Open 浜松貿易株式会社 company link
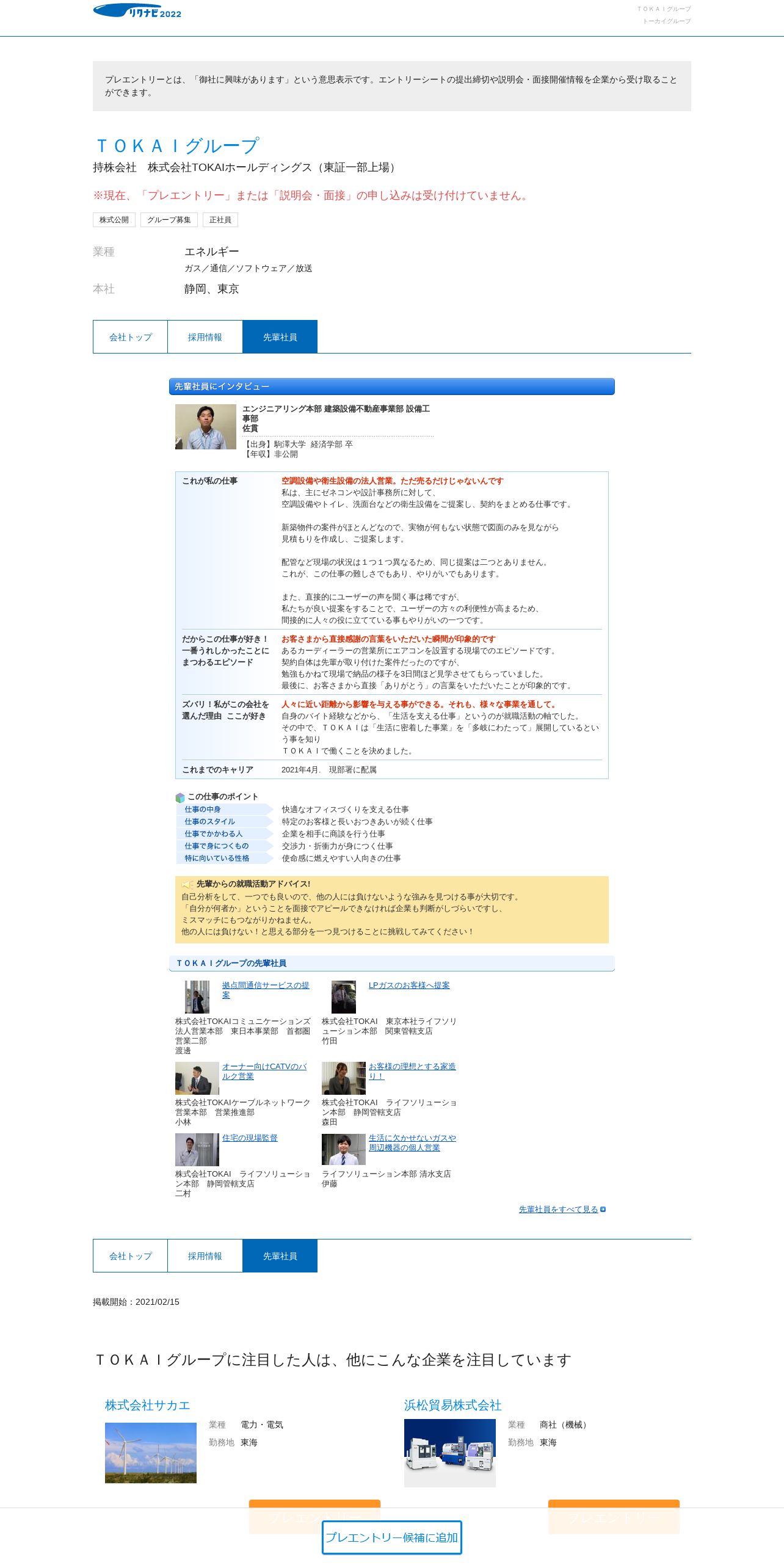Image resolution: width=784 pixels, height=1568 pixels. coord(453,1405)
